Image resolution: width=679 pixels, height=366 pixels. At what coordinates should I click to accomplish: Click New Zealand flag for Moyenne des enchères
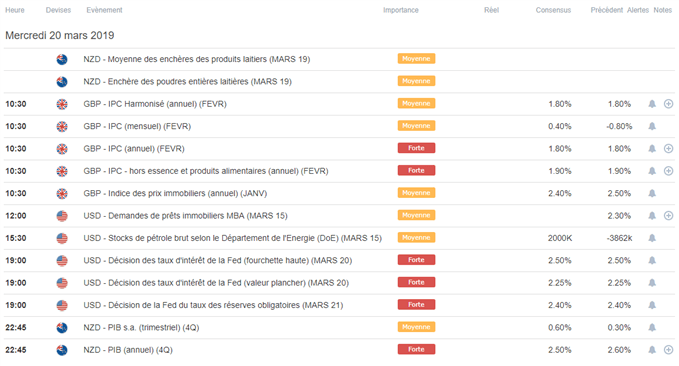pos(62,59)
